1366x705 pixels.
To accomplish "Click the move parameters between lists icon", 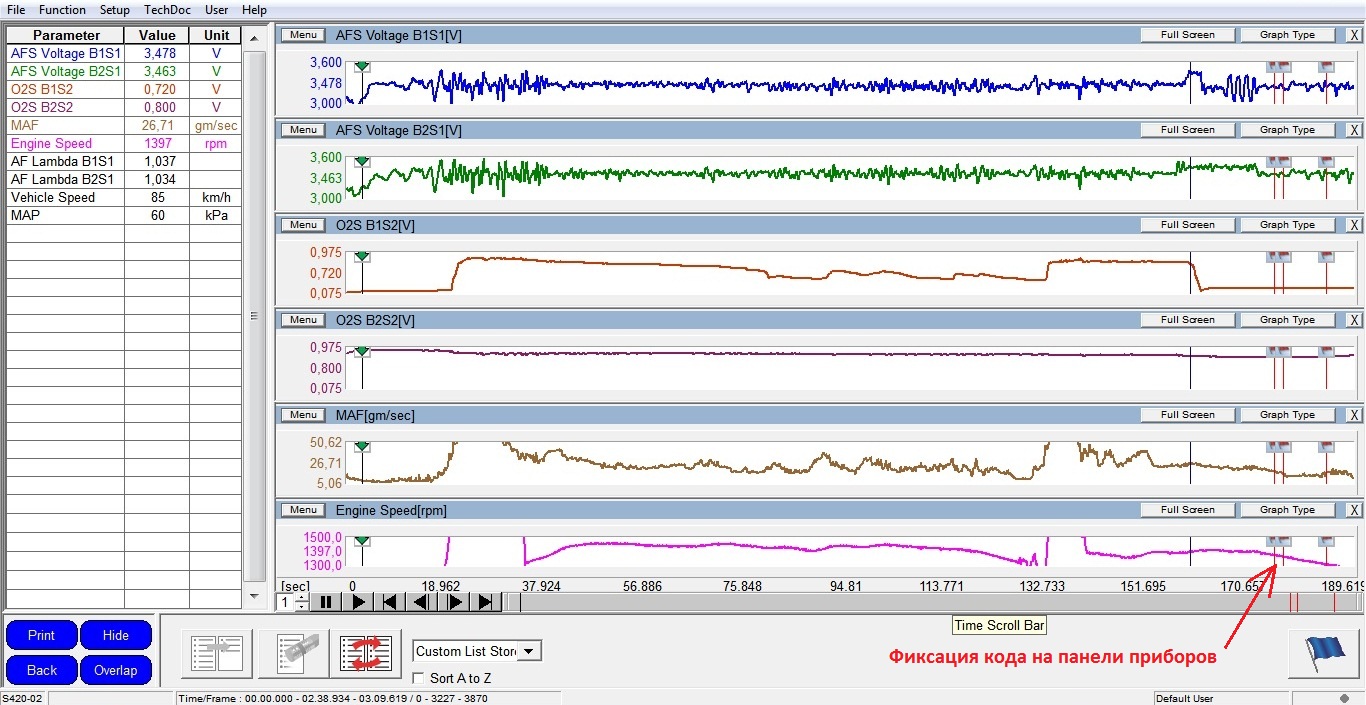I will [217, 654].
